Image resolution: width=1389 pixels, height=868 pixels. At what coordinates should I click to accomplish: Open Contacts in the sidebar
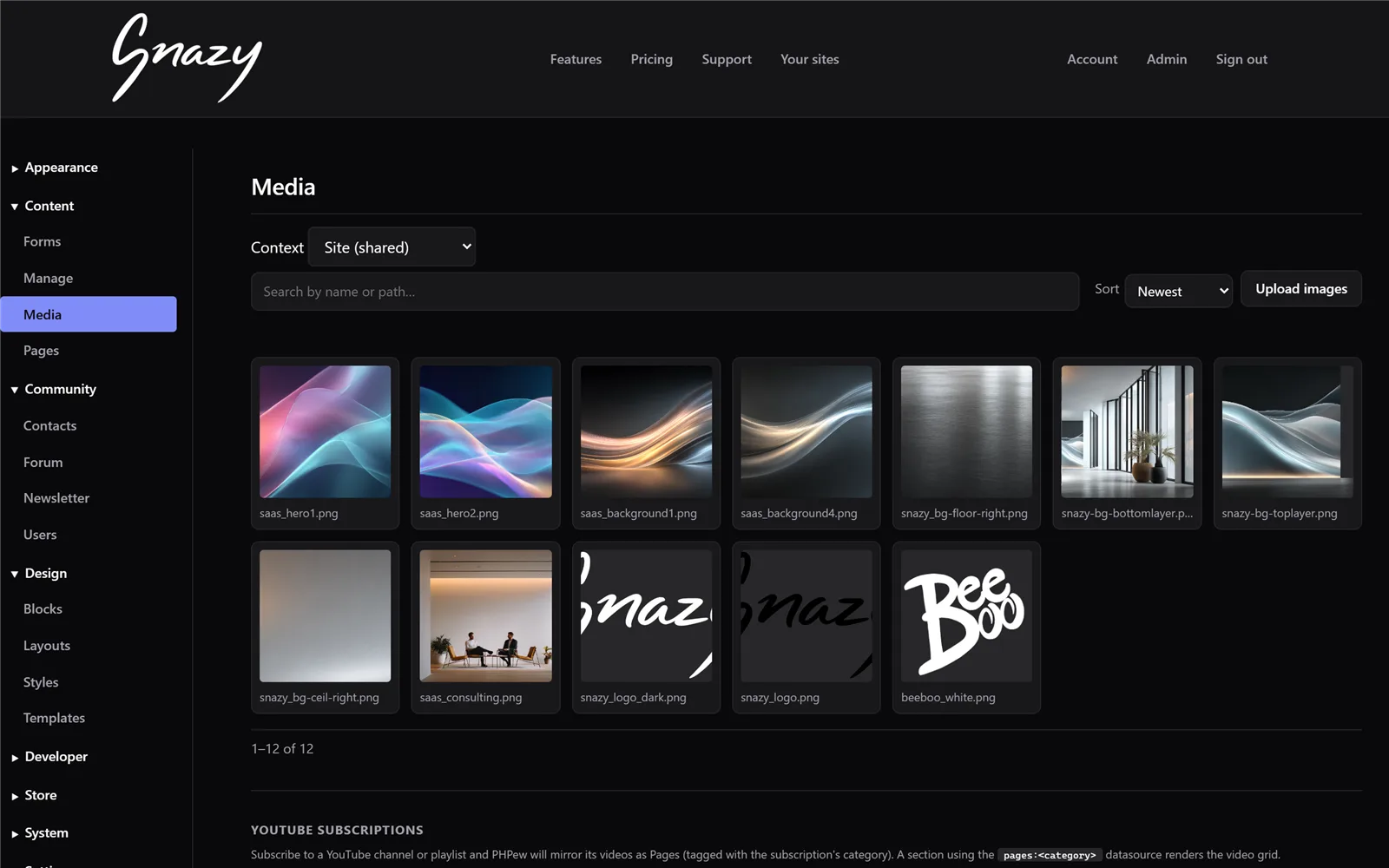coord(89,425)
